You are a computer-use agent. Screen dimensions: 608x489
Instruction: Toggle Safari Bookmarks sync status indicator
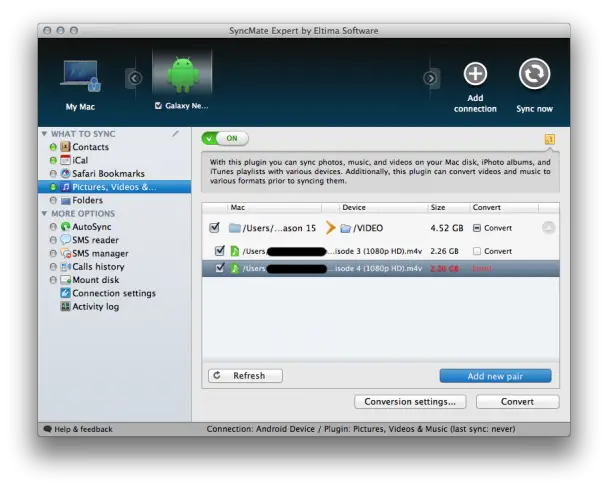(53, 173)
